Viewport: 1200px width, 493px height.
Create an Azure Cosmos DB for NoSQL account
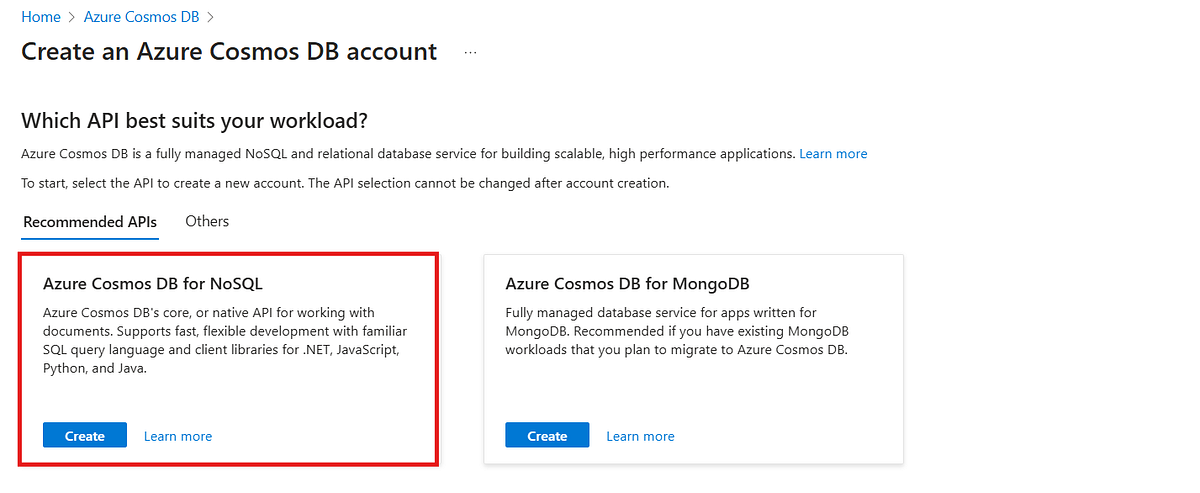85,436
